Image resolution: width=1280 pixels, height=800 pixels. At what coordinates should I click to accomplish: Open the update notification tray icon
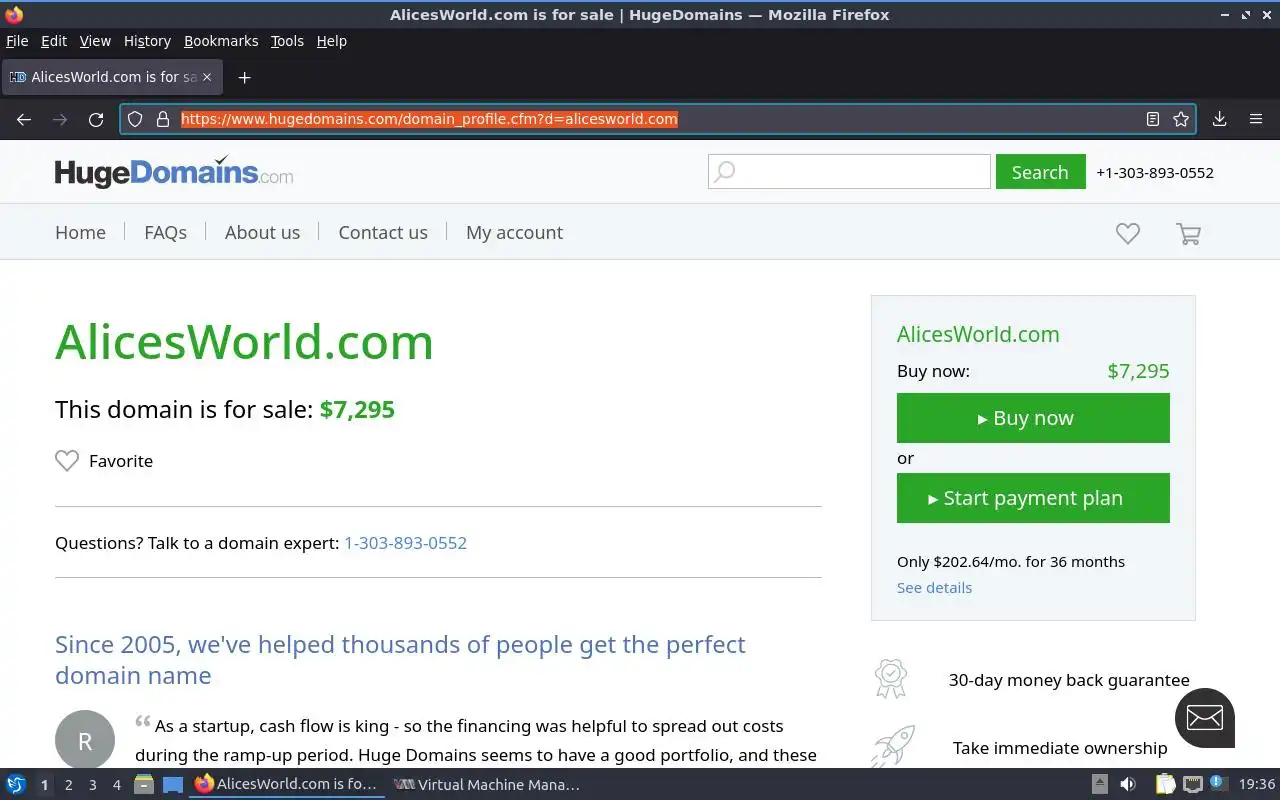[1218, 784]
